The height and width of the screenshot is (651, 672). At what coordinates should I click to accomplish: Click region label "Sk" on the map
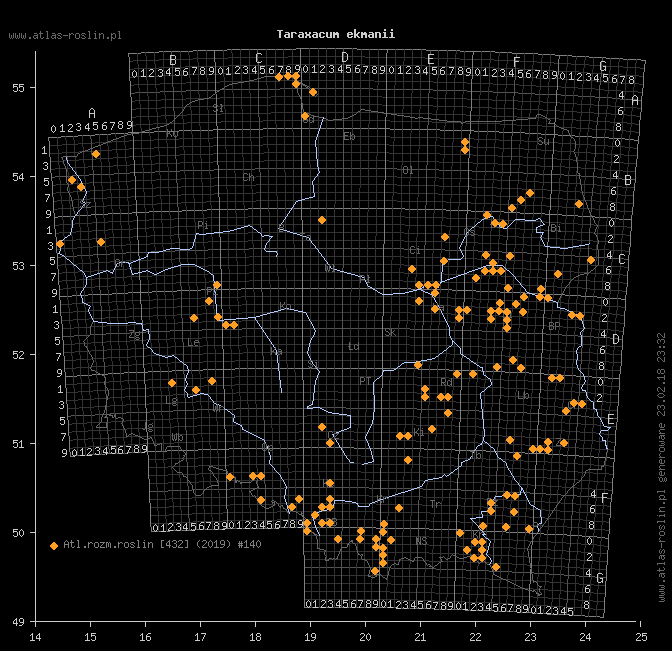[x=390, y=333]
